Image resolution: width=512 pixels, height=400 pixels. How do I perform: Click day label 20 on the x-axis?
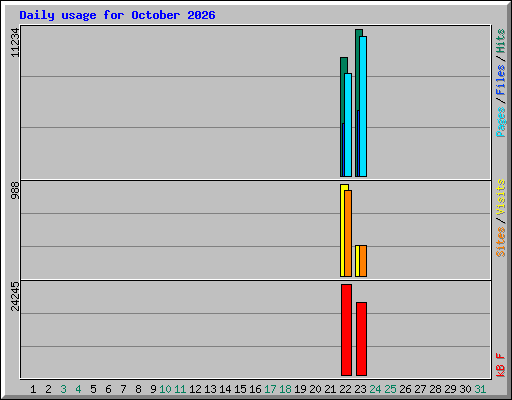click(315, 389)
